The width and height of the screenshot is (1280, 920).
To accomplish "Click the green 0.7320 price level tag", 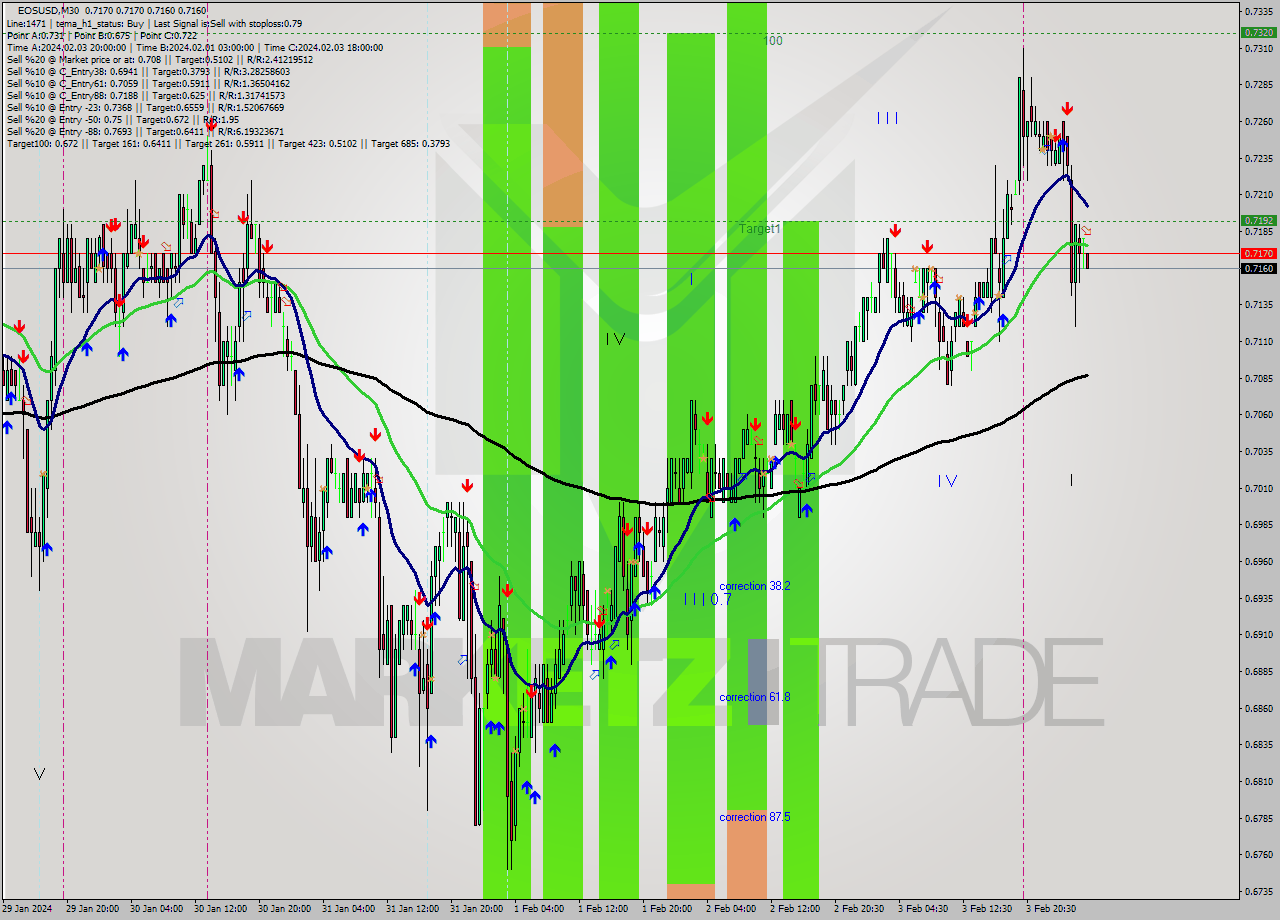I will (1258, 32).
